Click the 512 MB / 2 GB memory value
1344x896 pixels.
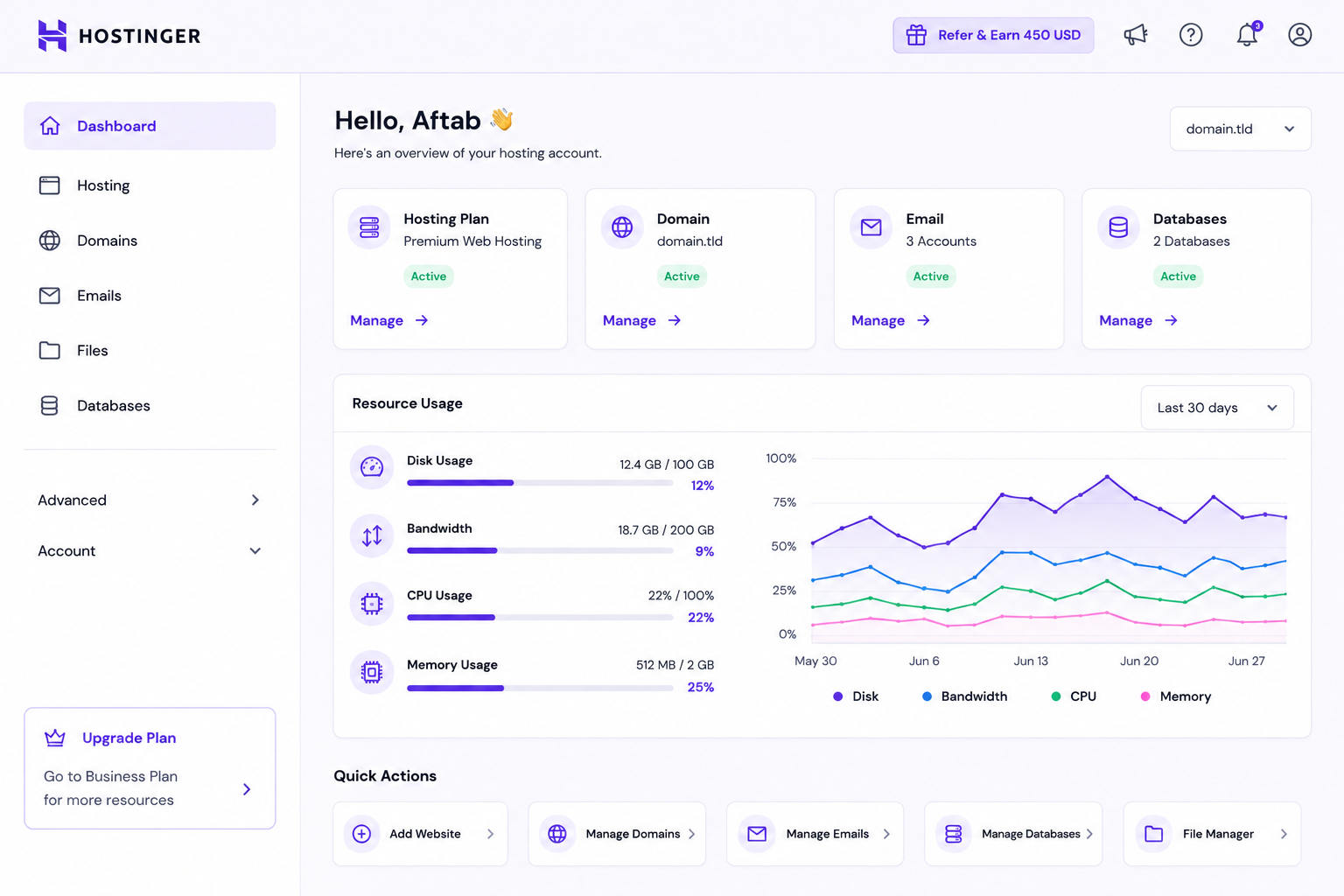pos(675,665)
